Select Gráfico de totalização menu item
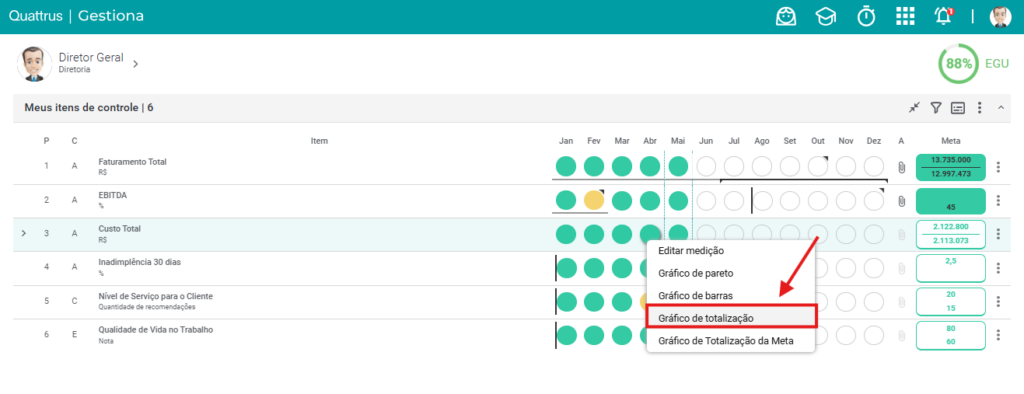 click(731, 318)
